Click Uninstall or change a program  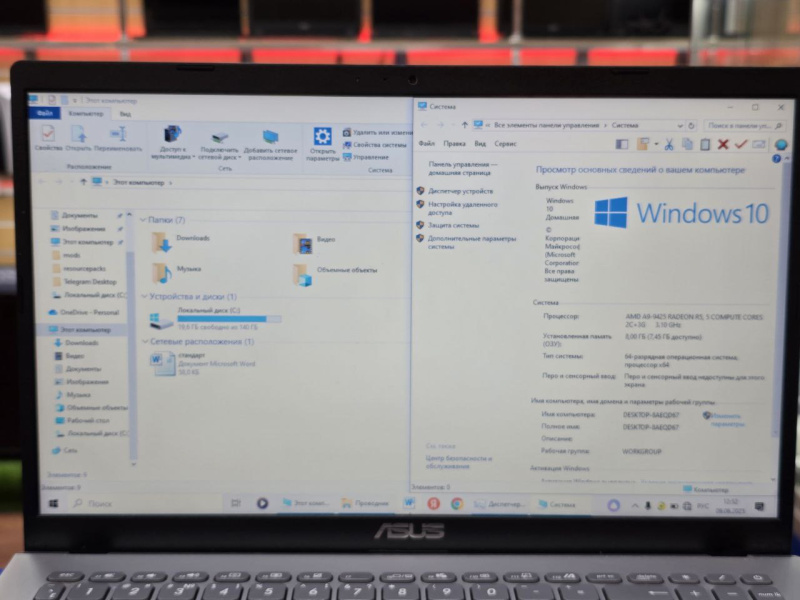click(x=378, y=133)
